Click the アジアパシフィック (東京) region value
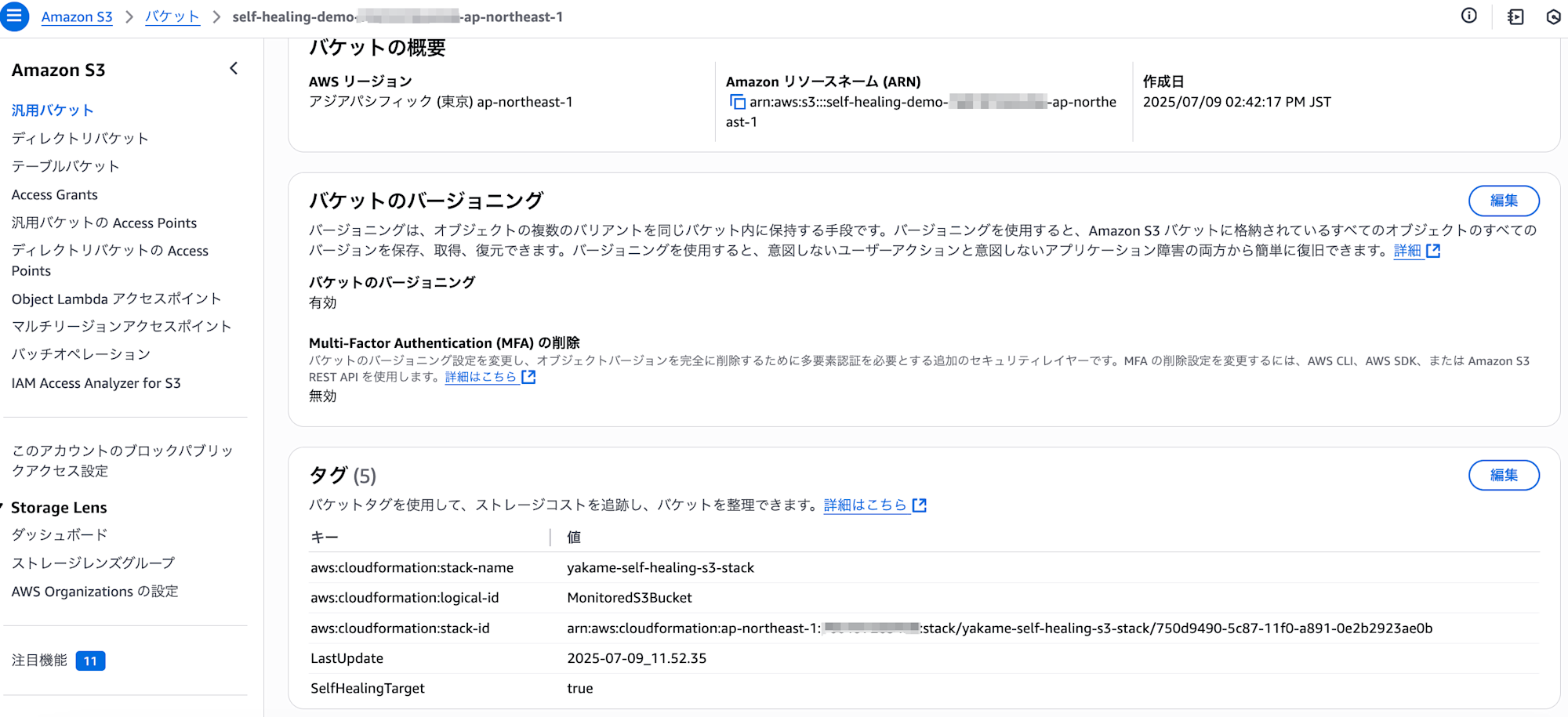Image resolution: width=1568 pixels, height=717 pixels. [x=441, y=102]
